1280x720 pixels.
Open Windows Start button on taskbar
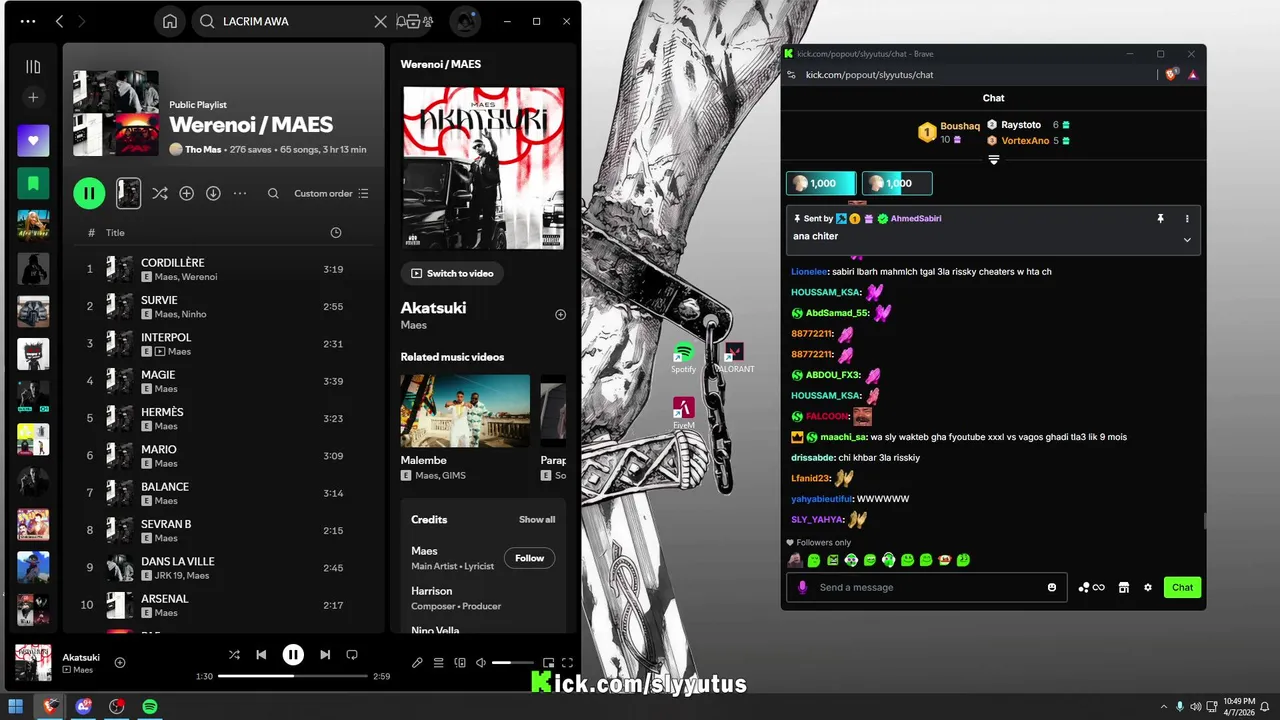[17, 707]
